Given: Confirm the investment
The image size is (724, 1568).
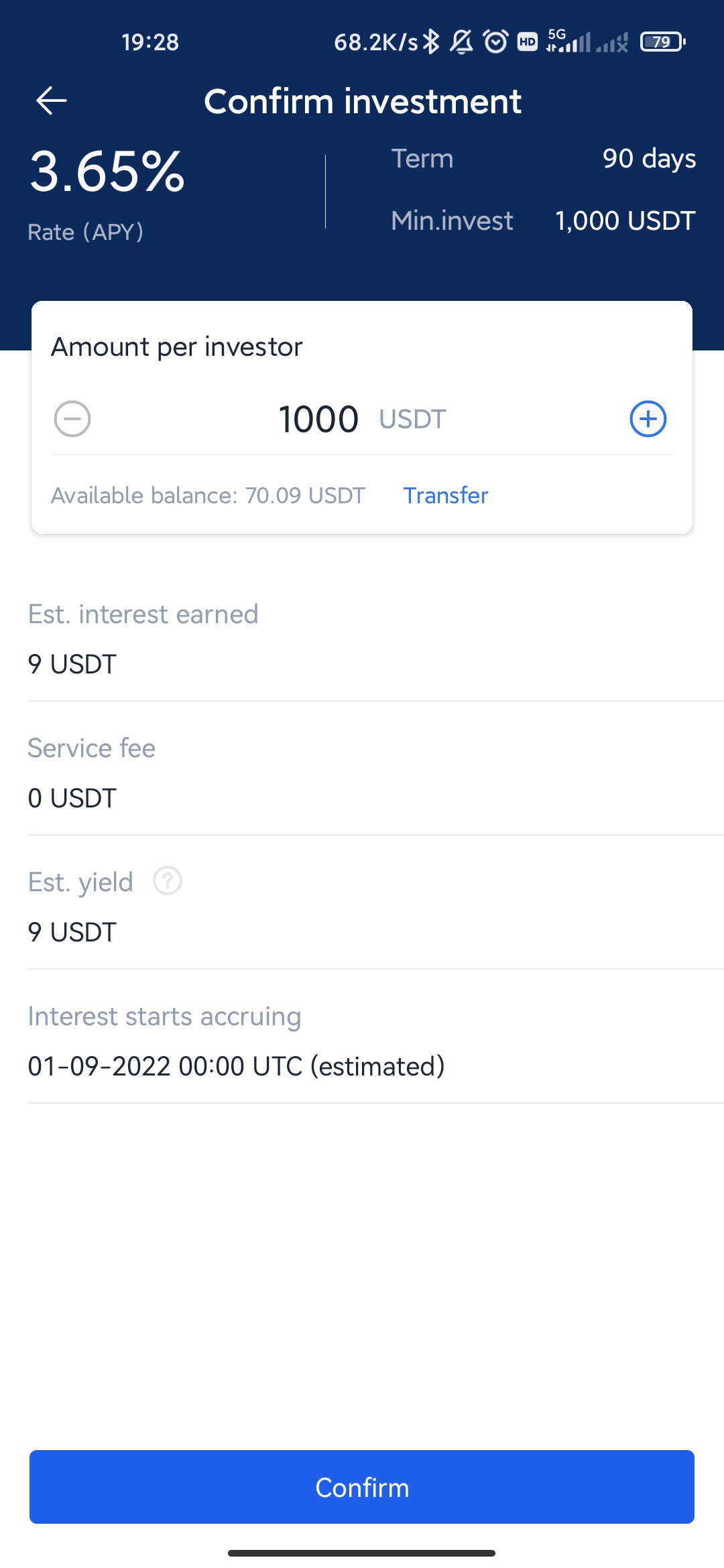Looking at the screenshot, I should click(362, 1487).
